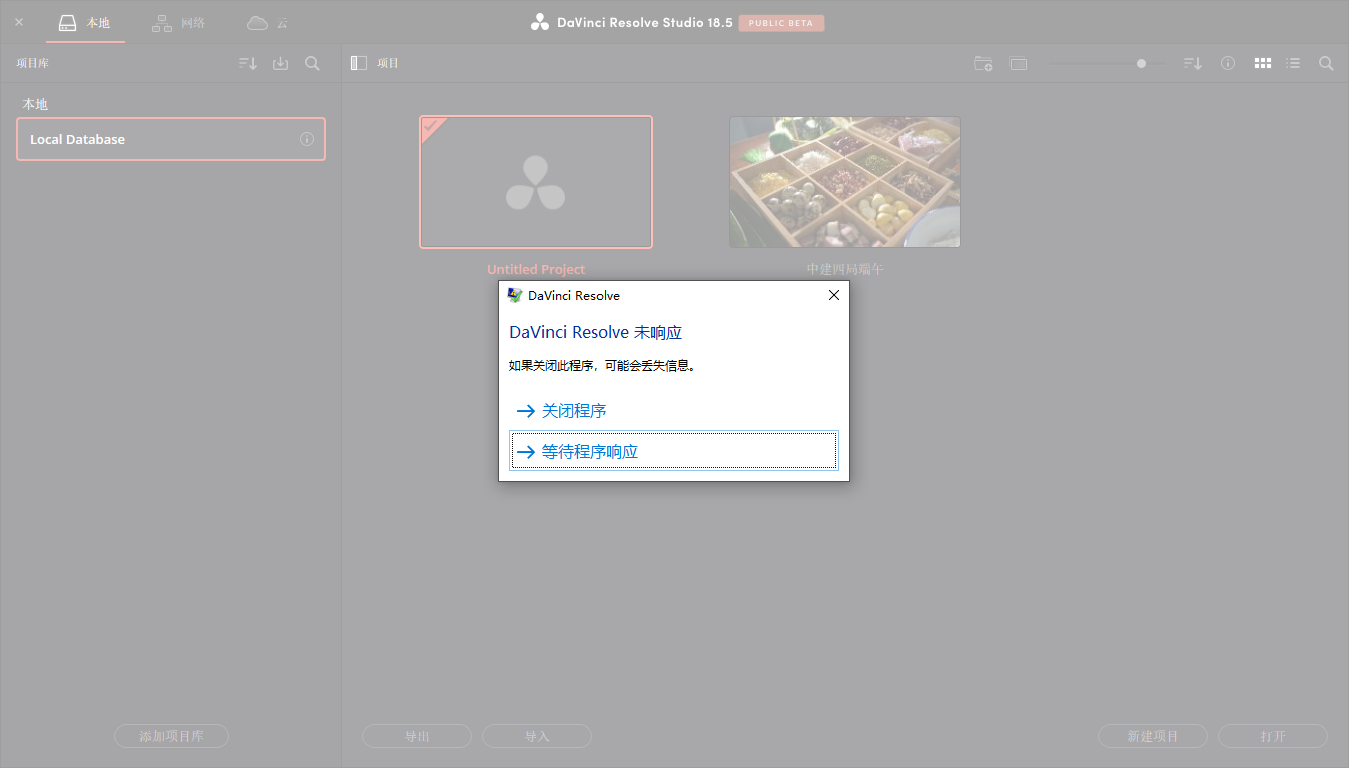Close the Project Manager with the top-left X
1349x768 pixels.
(x=19, y=22)
